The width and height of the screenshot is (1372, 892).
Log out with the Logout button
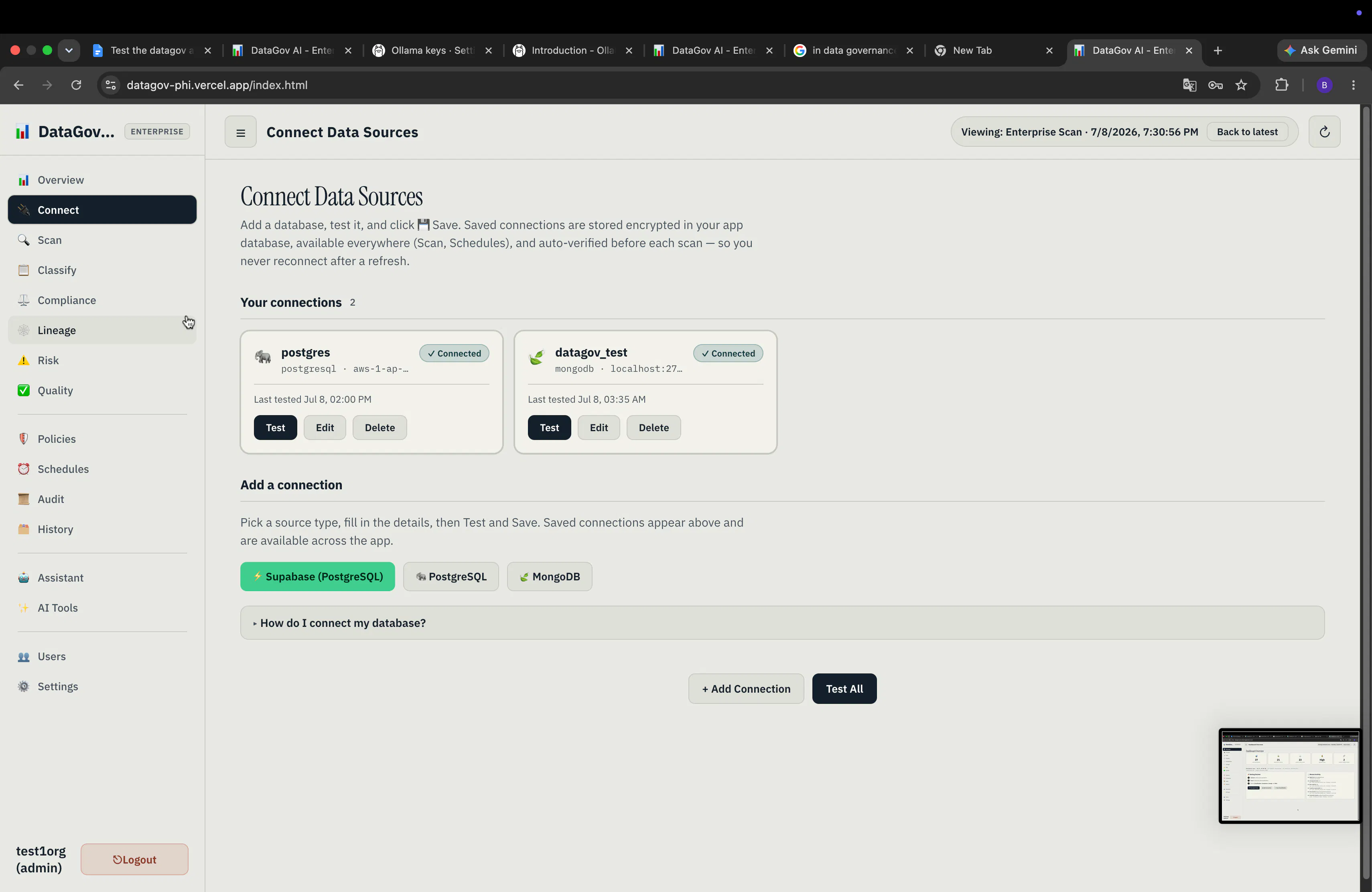pos(134,859)
